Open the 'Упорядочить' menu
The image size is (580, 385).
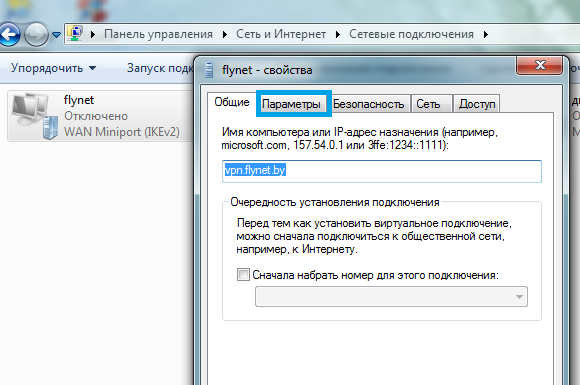click(x=54, y=68)
